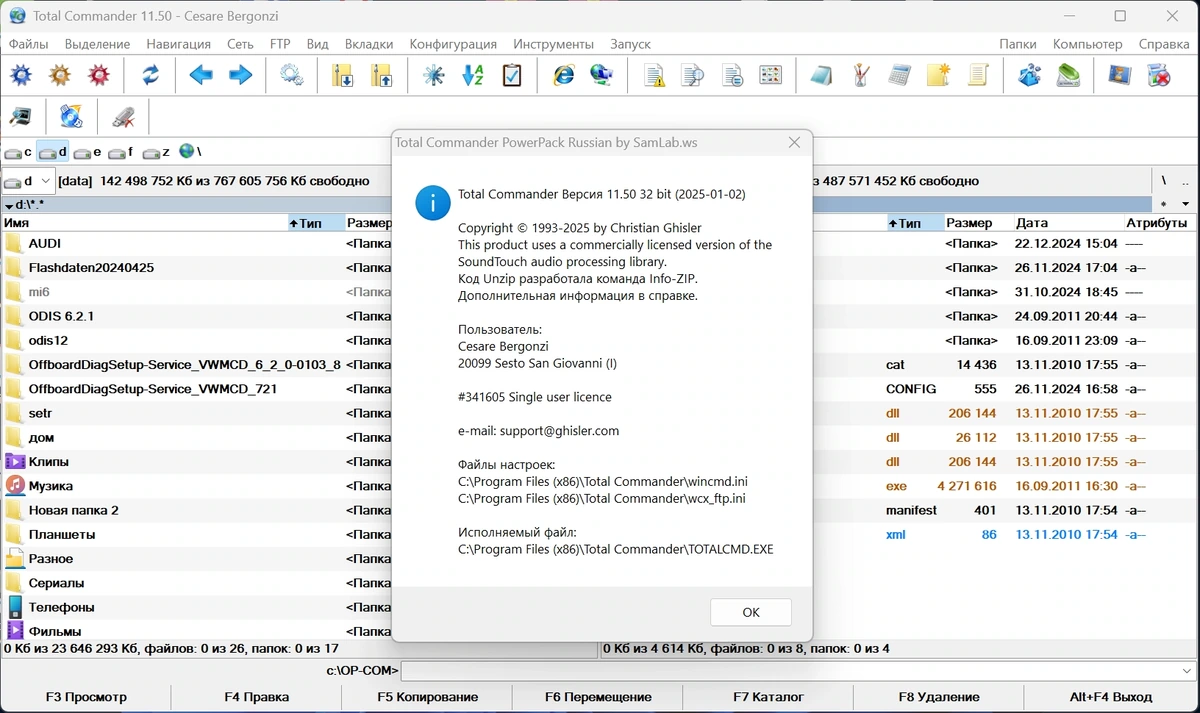Close the about dialog with X

click(x=794, y=143)
